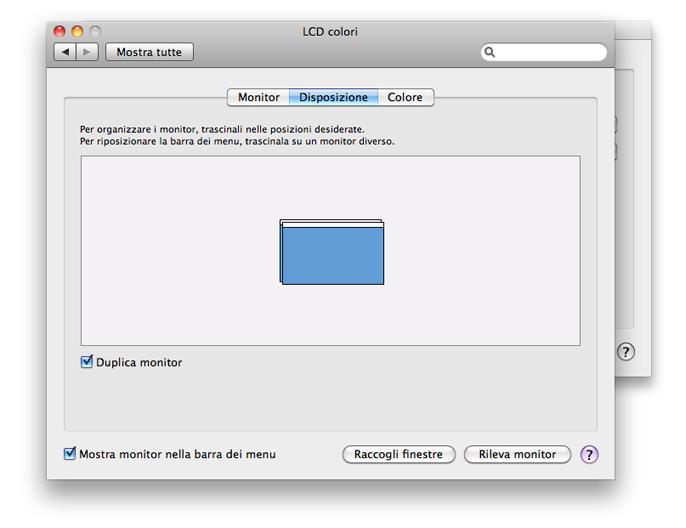Focus the search input field
686x528 pixels.
click(544, 52)
